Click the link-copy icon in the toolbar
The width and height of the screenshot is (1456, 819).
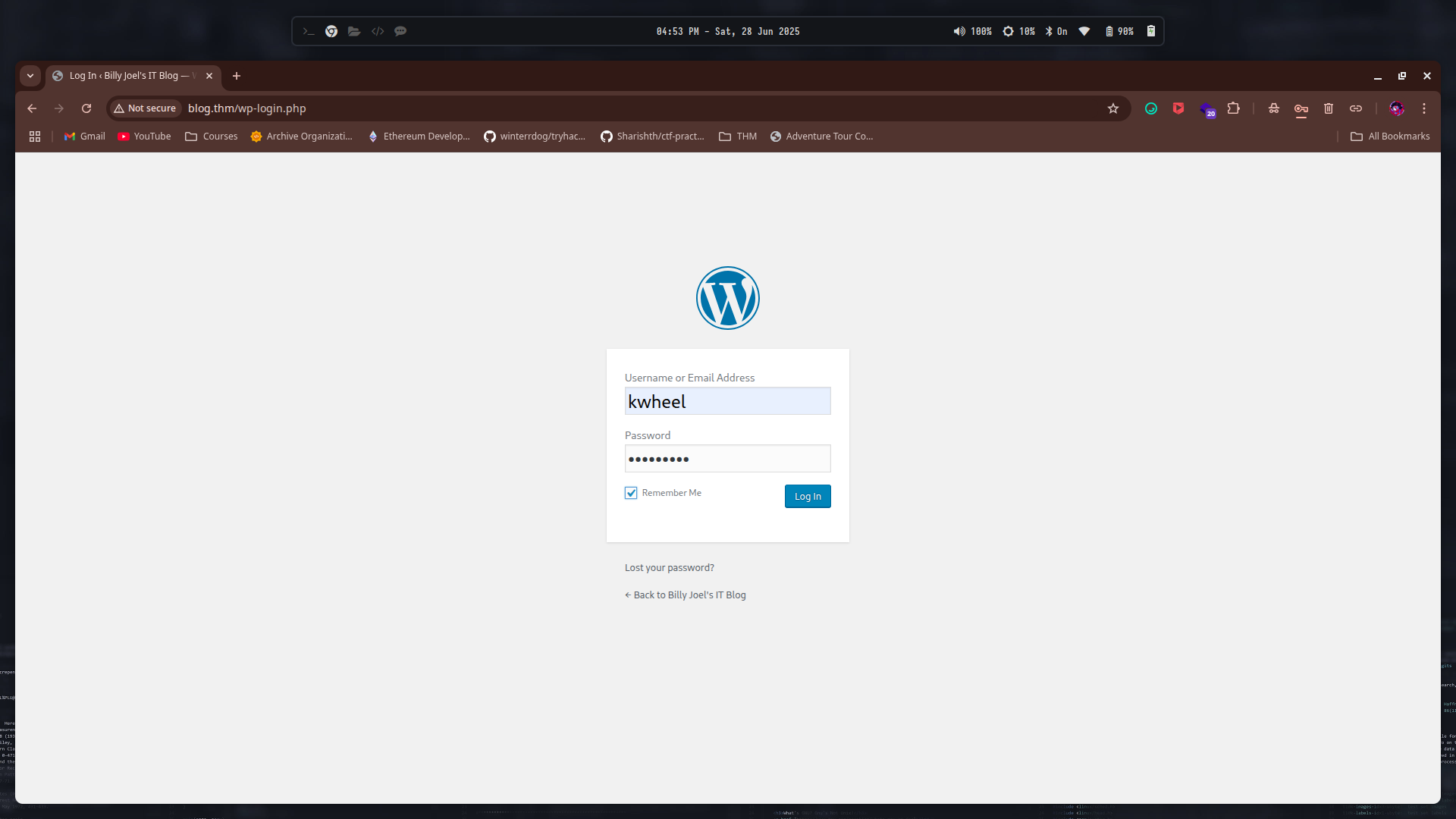click(1356, 108)
